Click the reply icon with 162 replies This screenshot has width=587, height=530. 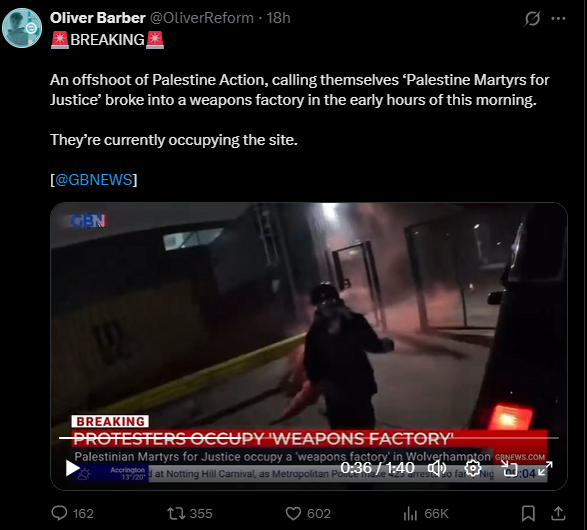coord(72,513)
